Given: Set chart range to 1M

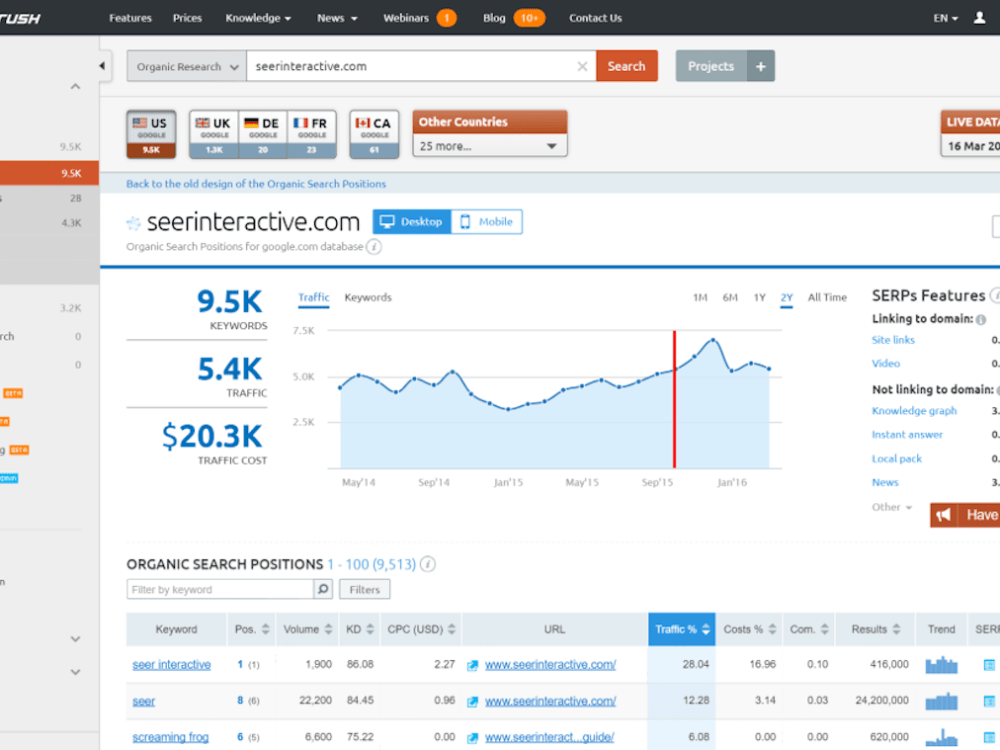Looking at the screenshot, I should [700, 297].
